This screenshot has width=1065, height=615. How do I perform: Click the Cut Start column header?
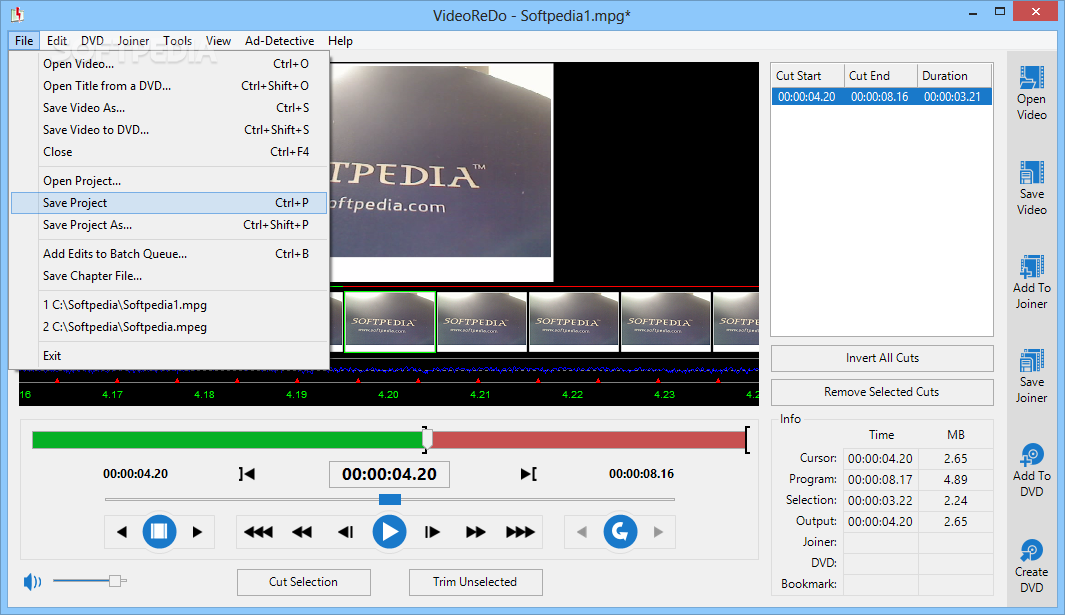[x=808, y=75]
